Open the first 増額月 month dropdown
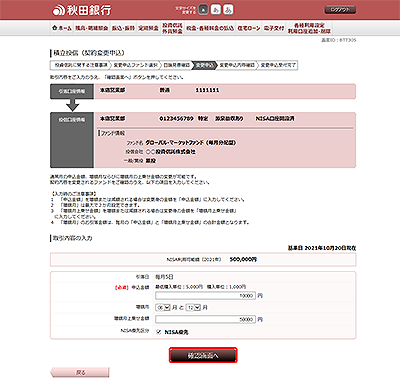 click(163, 307)
